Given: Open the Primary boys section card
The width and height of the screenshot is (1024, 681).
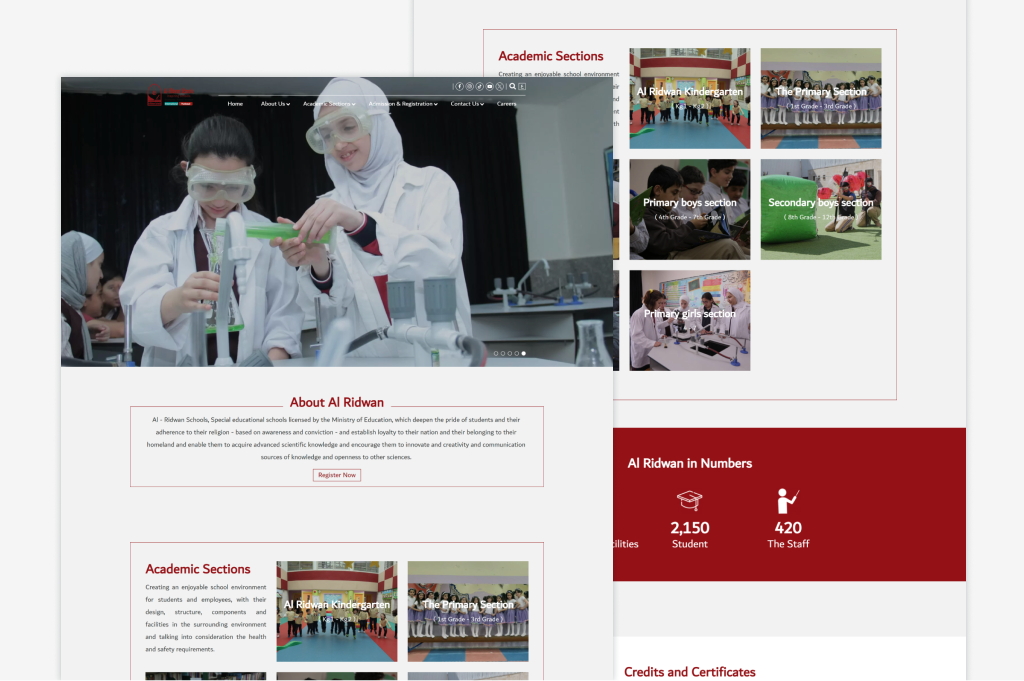Looking at the screenshot, I should pyautogui.click(x=690, y=209).
